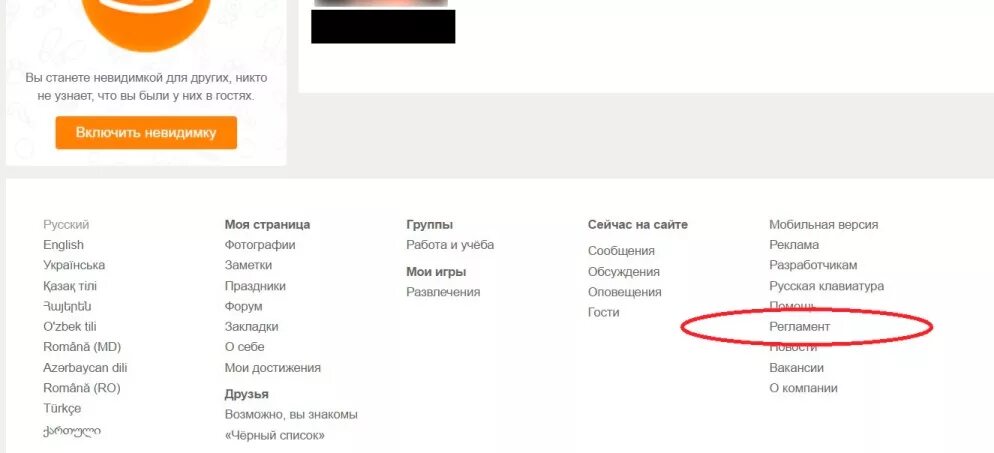
Task: Open the Регламент link
Action: [x=799, y=327]
